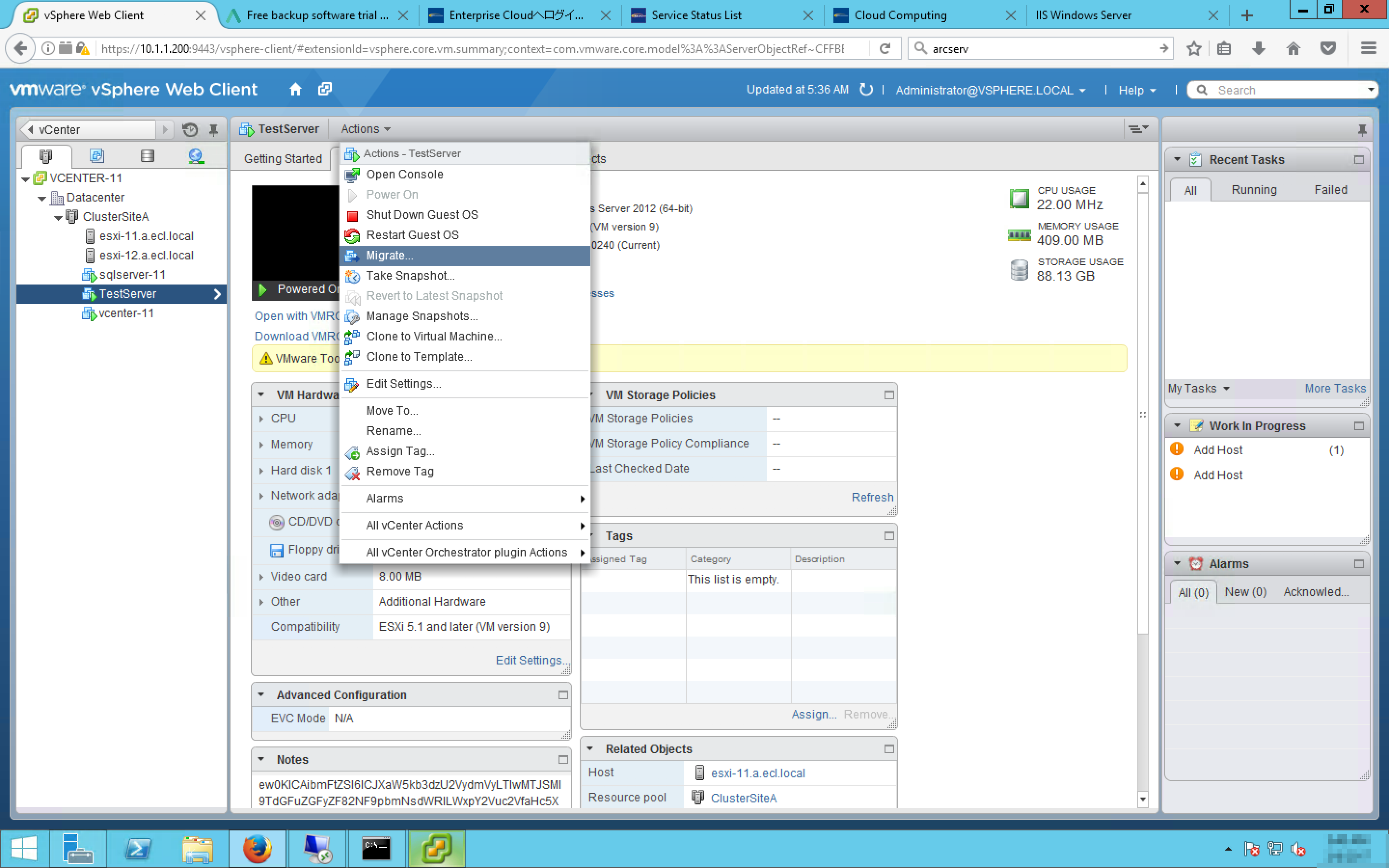Screen dimensions: 1389x868
Task: Expand the Hard disk 1 row
Action: click(261, 471)
